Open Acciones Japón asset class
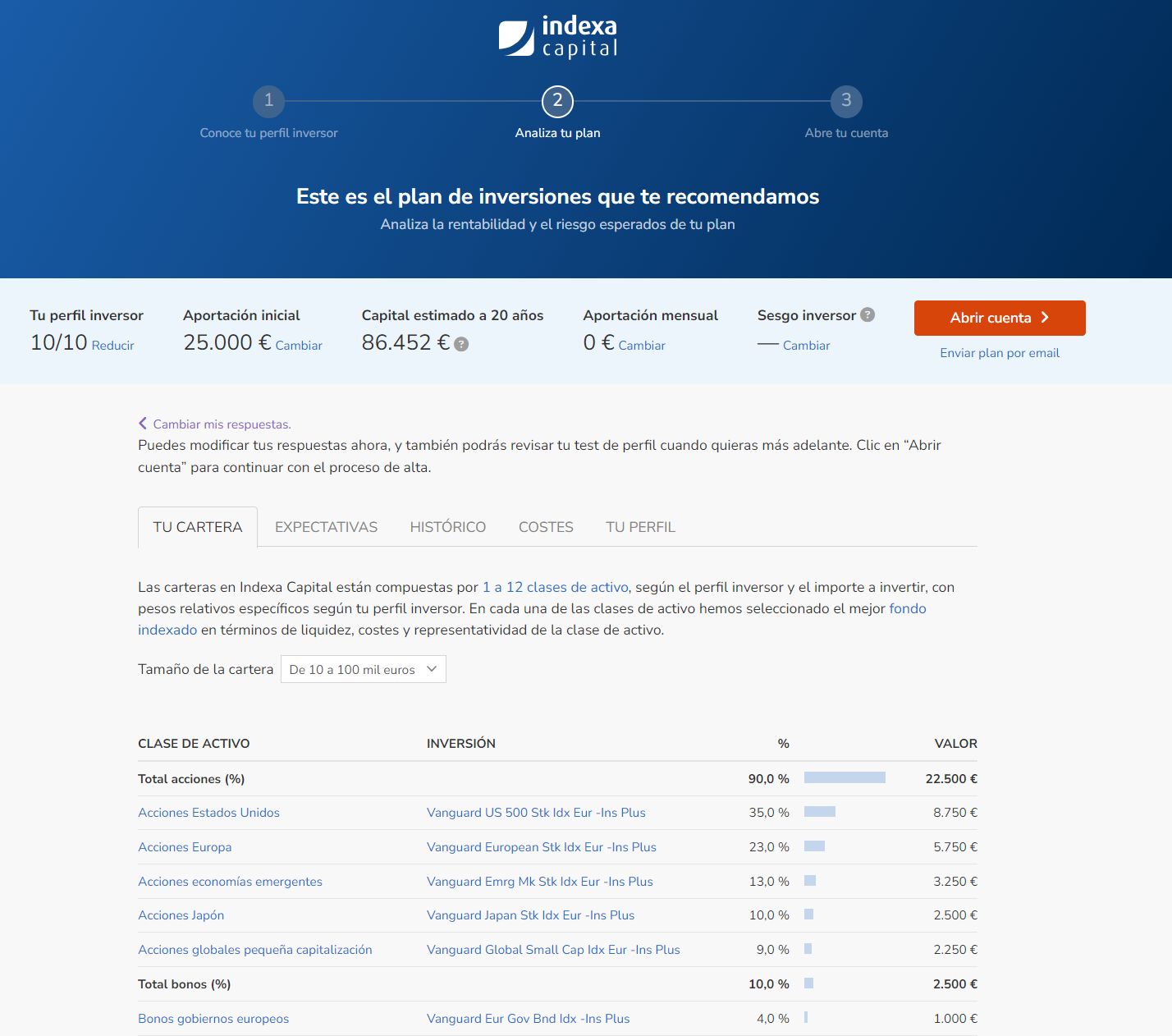Image resolution: width=1172 pixels, height=1036 pixels. [x=181, y=915]
